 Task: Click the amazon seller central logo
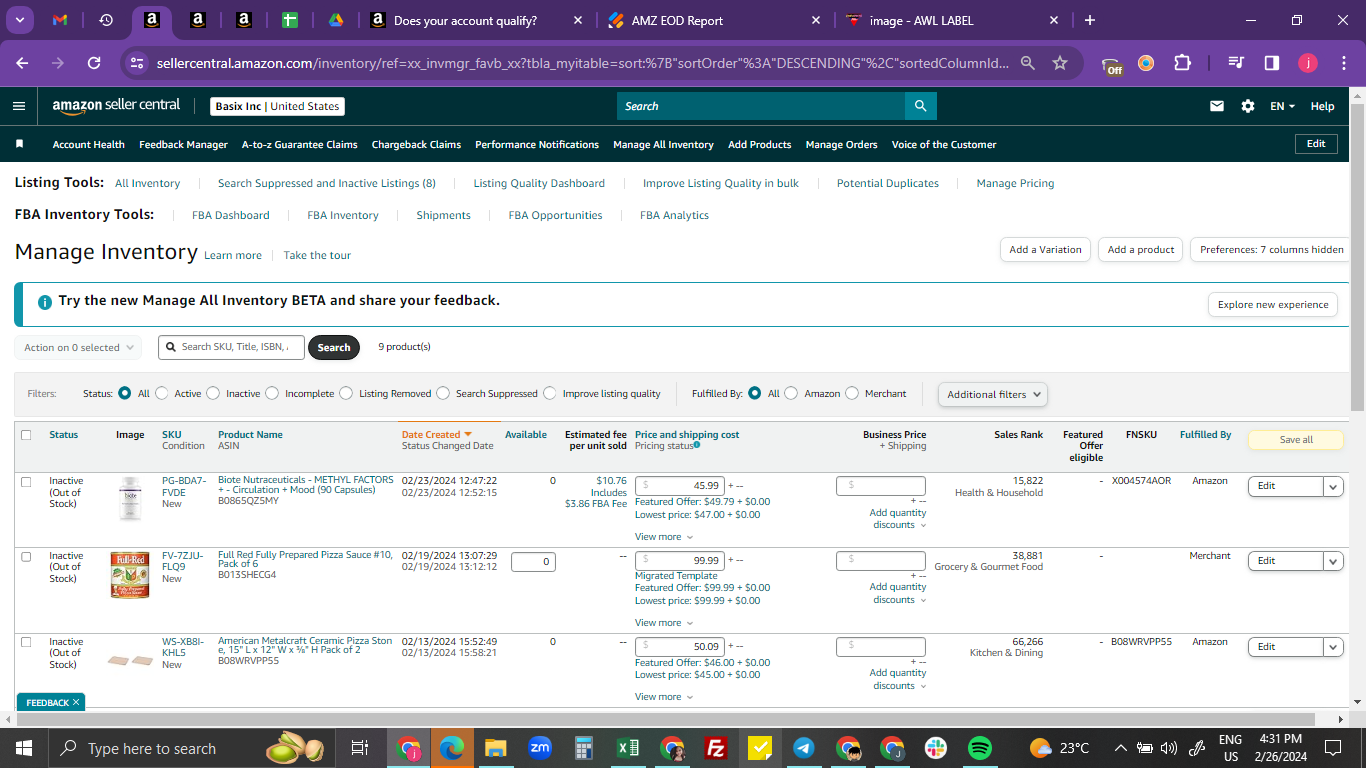(116, 106)
